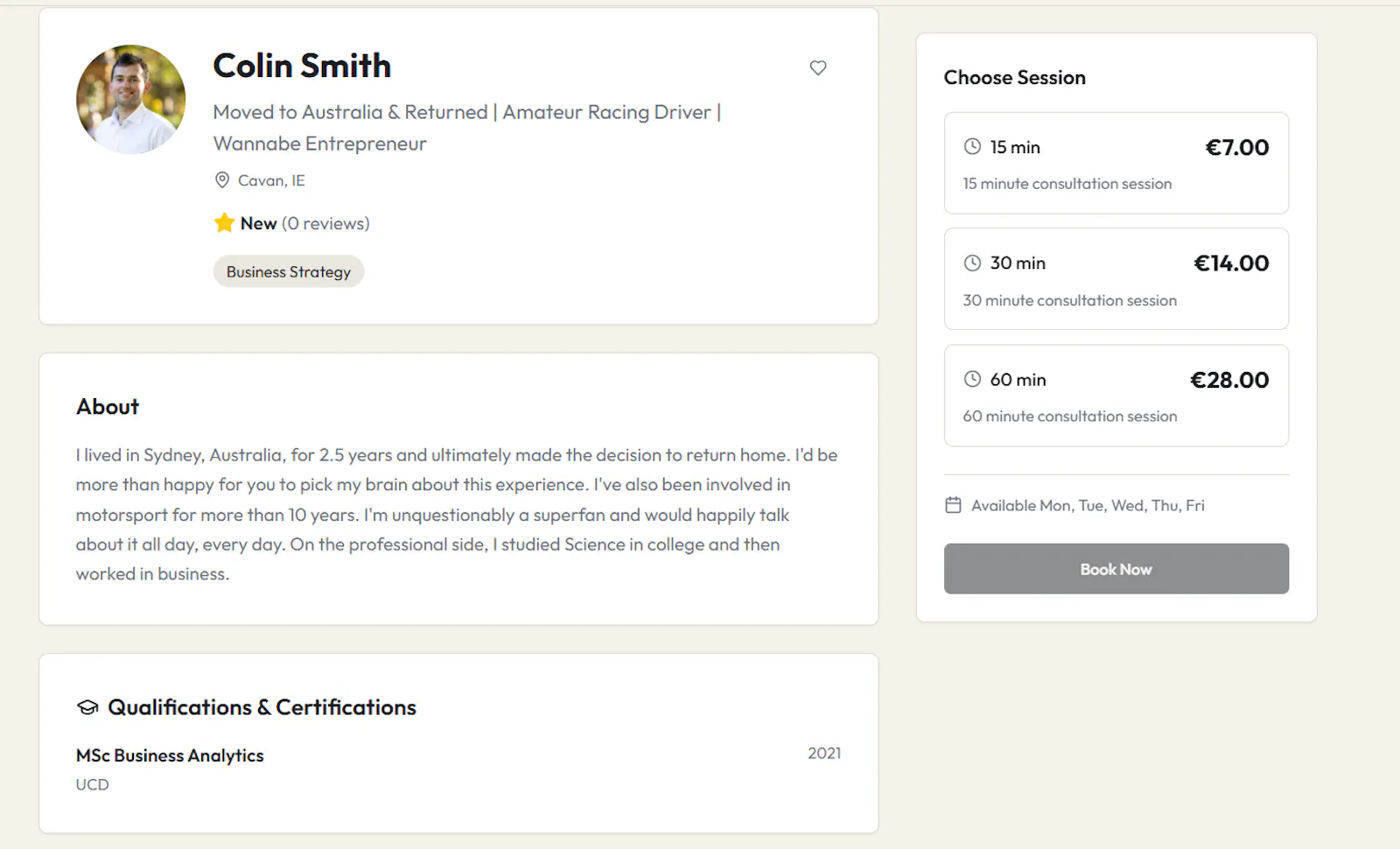Click the calendar icon next to availability
This screenshot has width=1400, height=849.
[954, 505]
